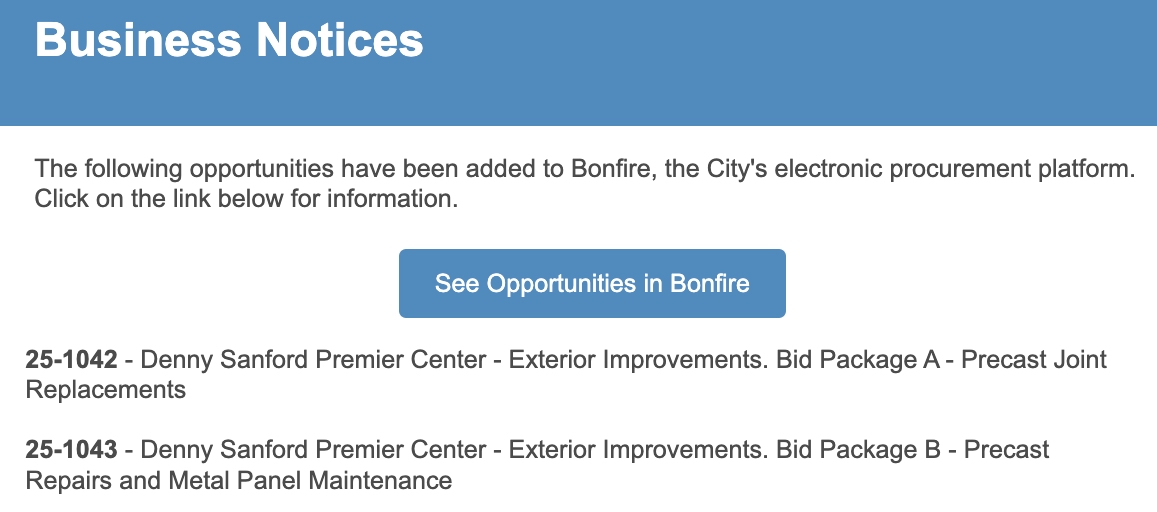
Task: Click "Precast Joint" text in the 25-1042 listing
Action: pos(1034,360)
